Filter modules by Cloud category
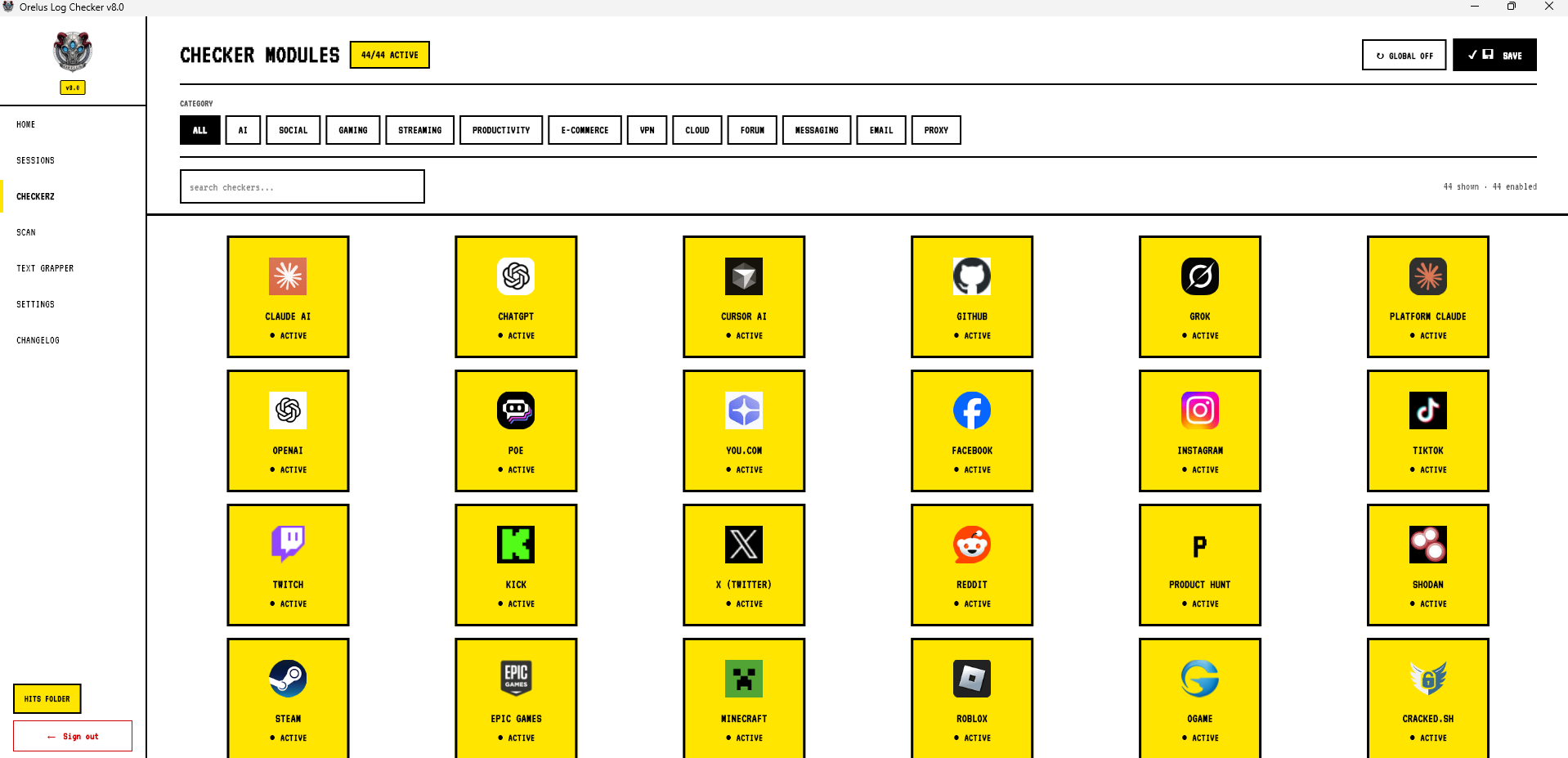This screenshot has width=1568, height=758. (697, 130)
